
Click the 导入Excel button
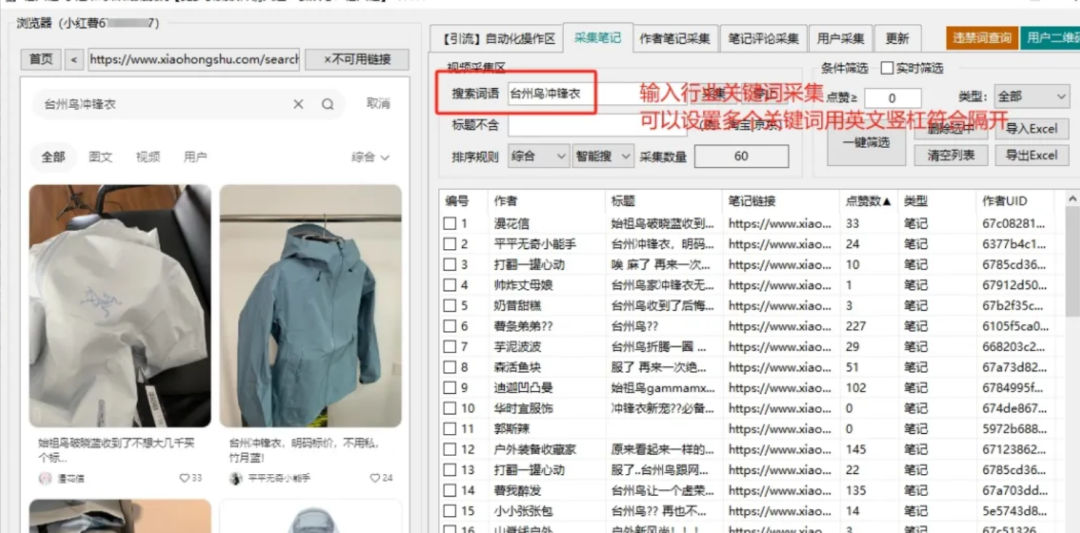1031,129
